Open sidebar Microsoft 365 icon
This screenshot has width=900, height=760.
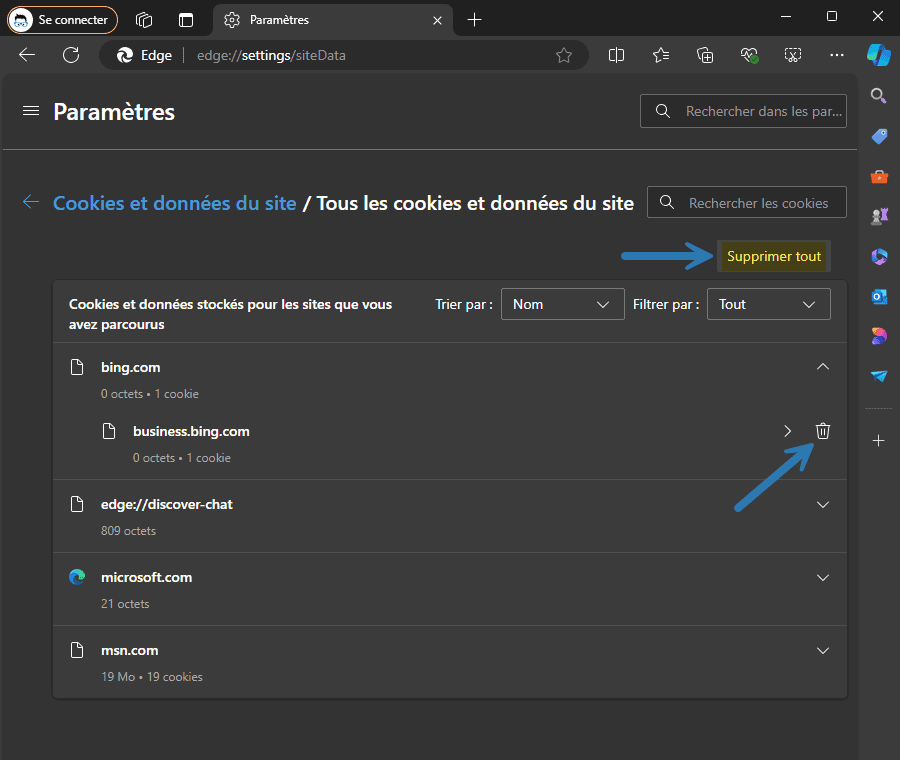879,256
